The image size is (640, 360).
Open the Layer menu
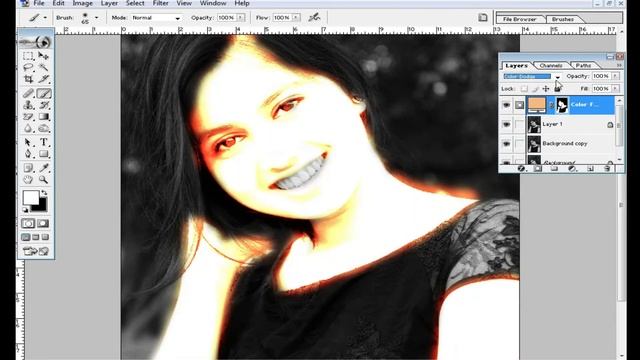109,3
